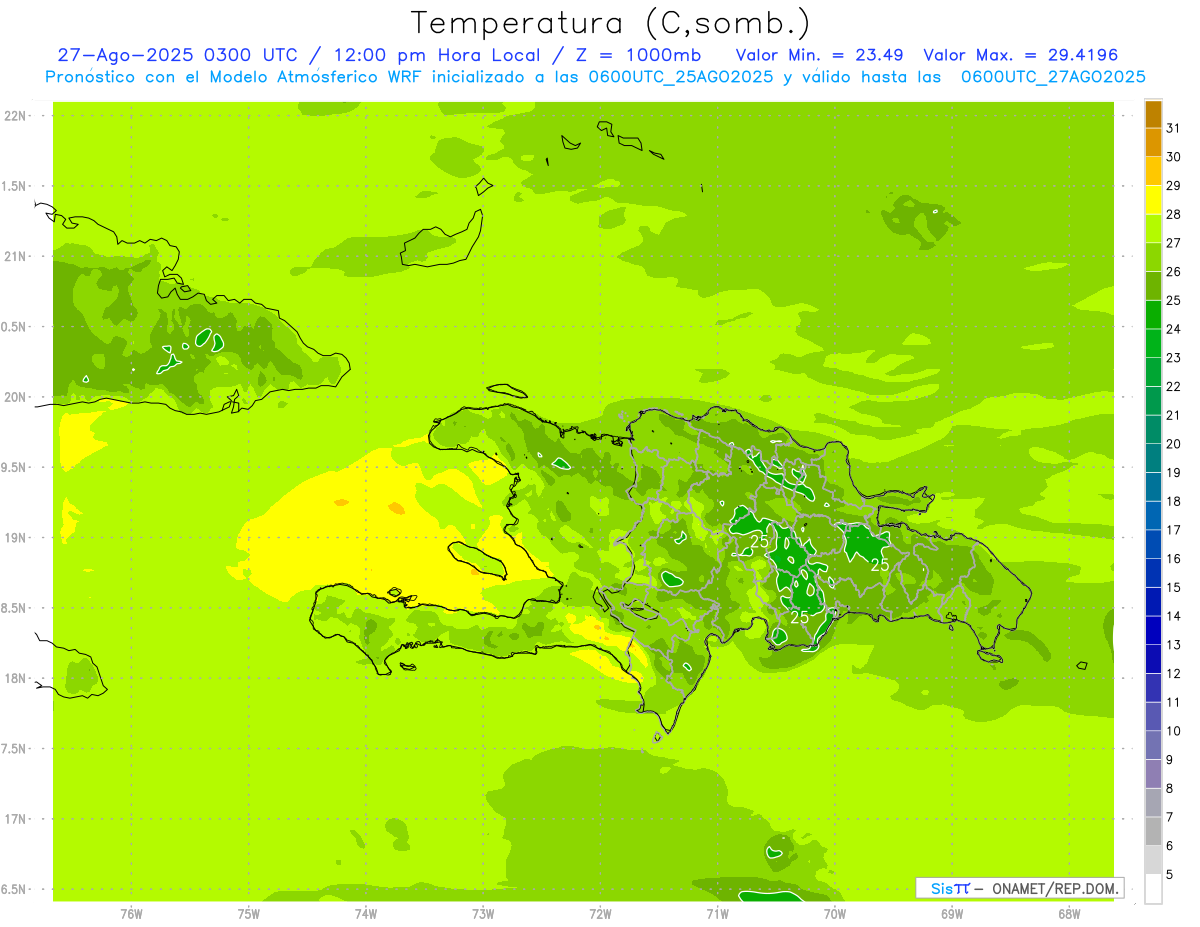Screen dimensions: 1200x927
Task: Click the "70W" longitude axis label
Action: click(x=835, y=913)
